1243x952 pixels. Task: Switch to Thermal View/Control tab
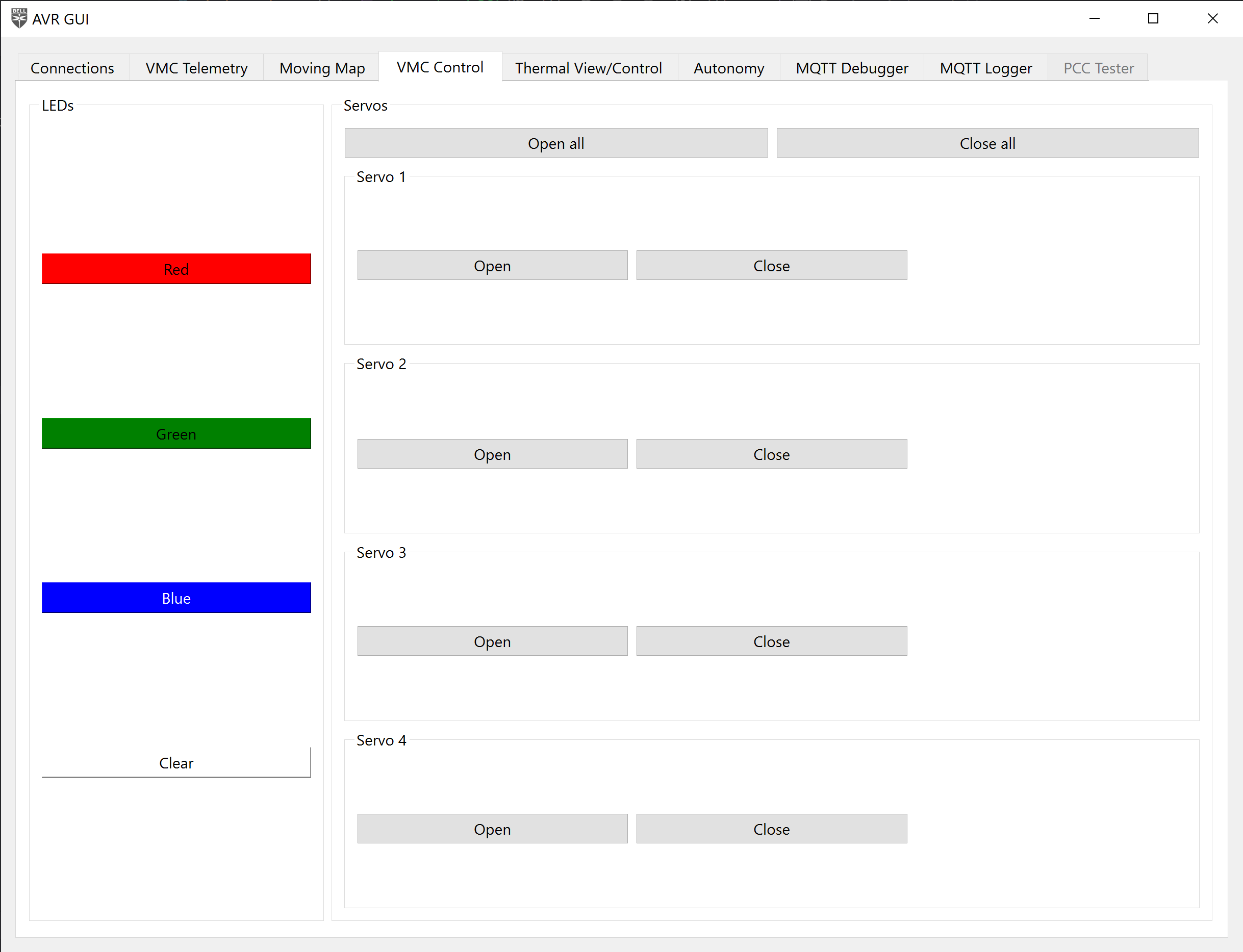click(x=591, y=68)
